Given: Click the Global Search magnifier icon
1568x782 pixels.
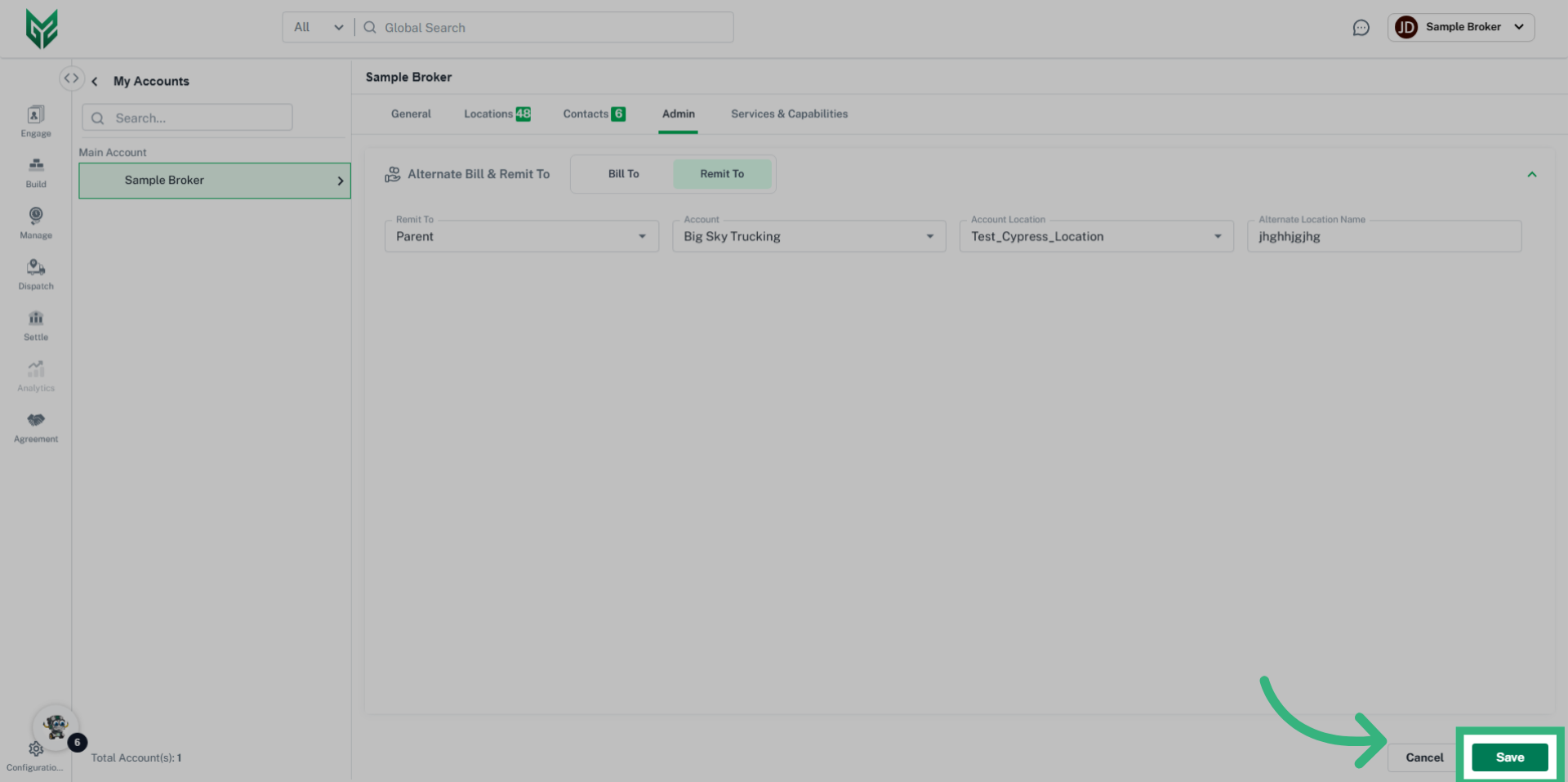Looking at the screenshot, I should point(370,27).
